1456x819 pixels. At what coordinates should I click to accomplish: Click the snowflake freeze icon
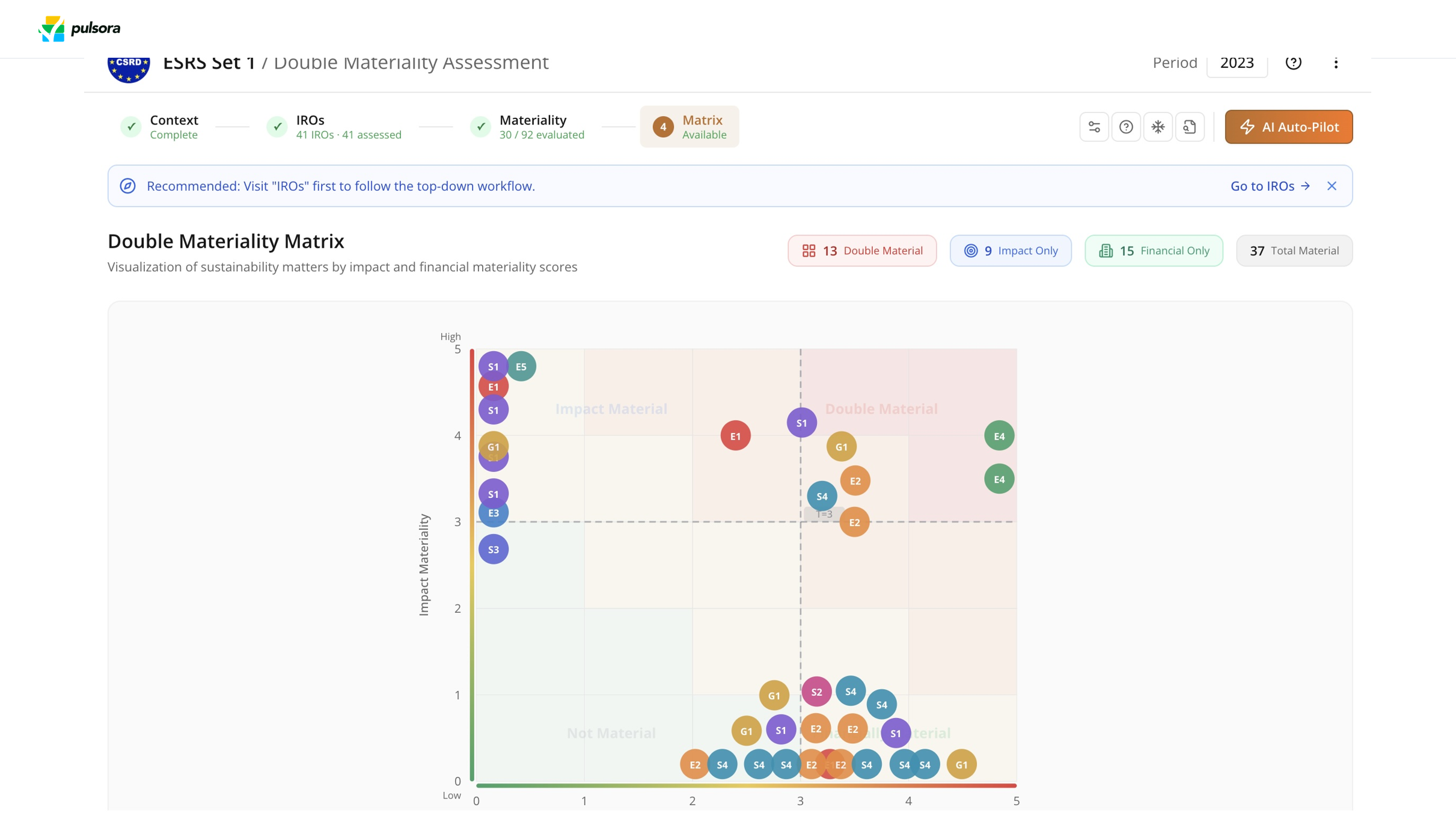(1158, 127)
